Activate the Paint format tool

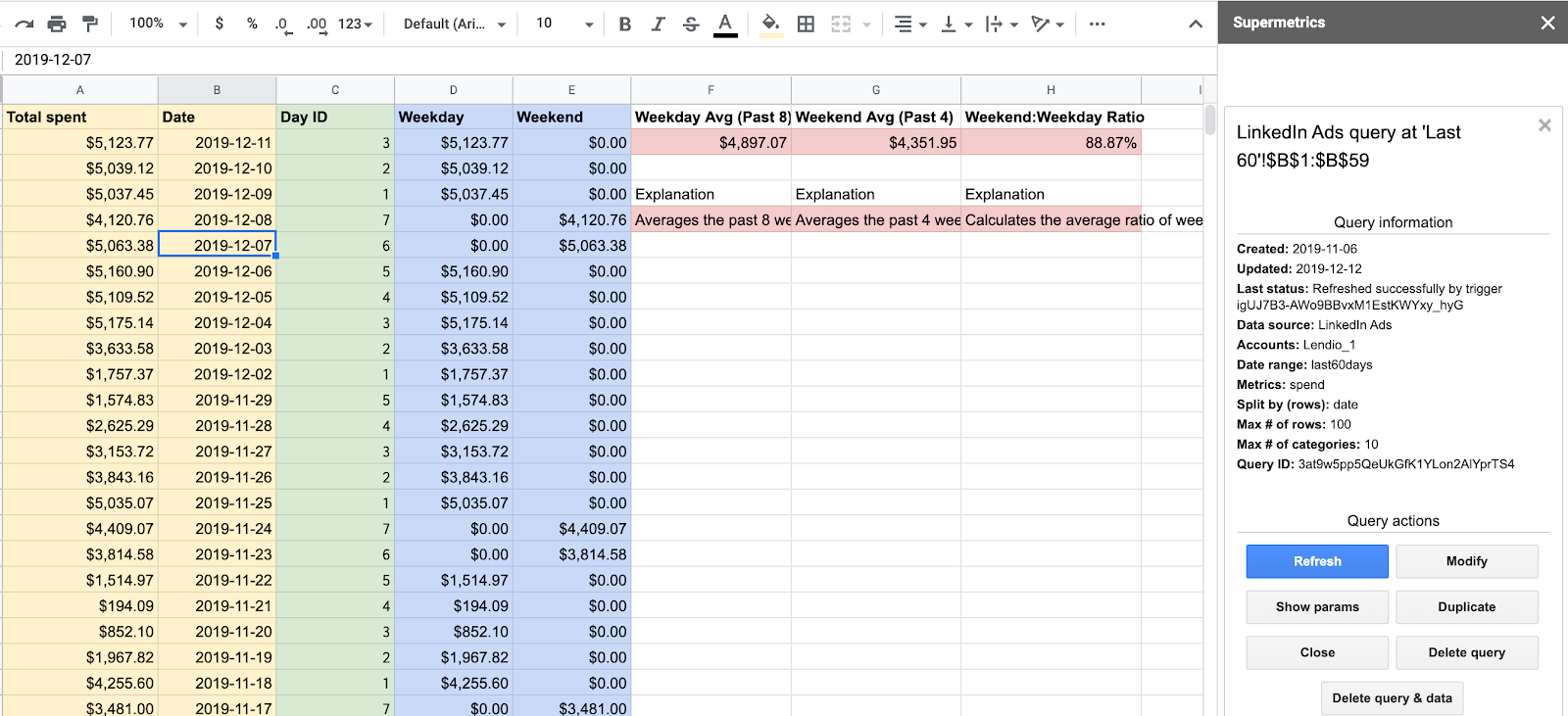pos(90,24)
